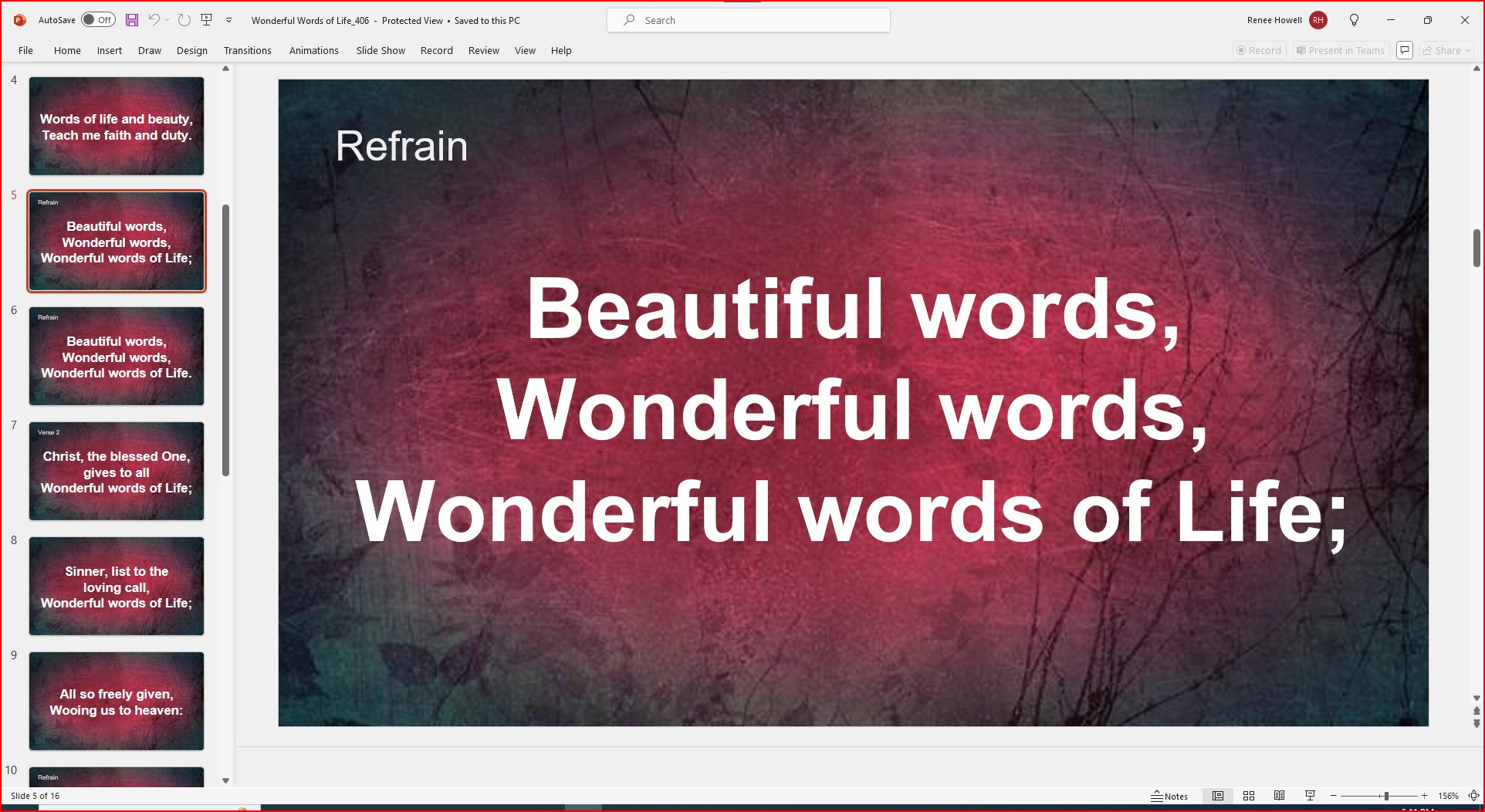Go to next slide using double-arrow button
The image size is (1485, 812).
click(1477, 724)
